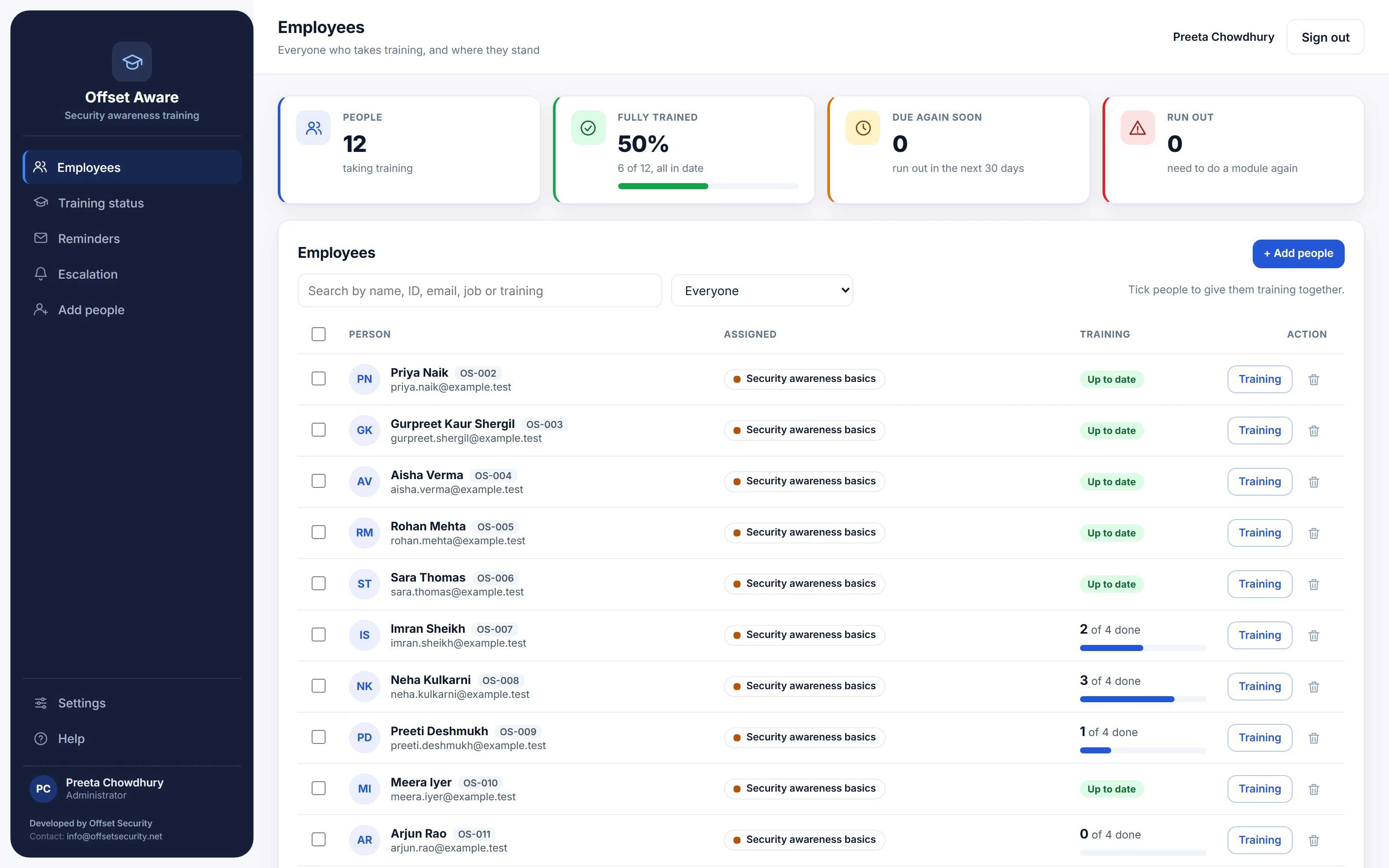Image resolution: width=1389 pixels, height=868 pixels.
Task: Open Settings from the sidebar
Action: coord(132,703)
